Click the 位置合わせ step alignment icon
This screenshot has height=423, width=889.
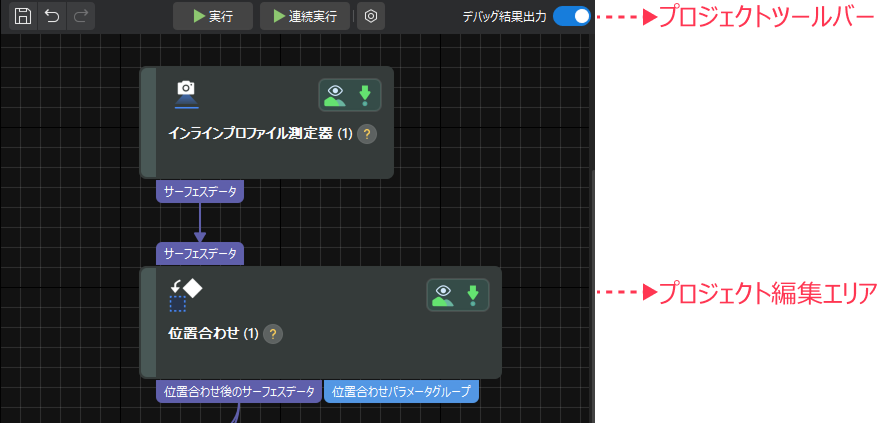[185, 296]
